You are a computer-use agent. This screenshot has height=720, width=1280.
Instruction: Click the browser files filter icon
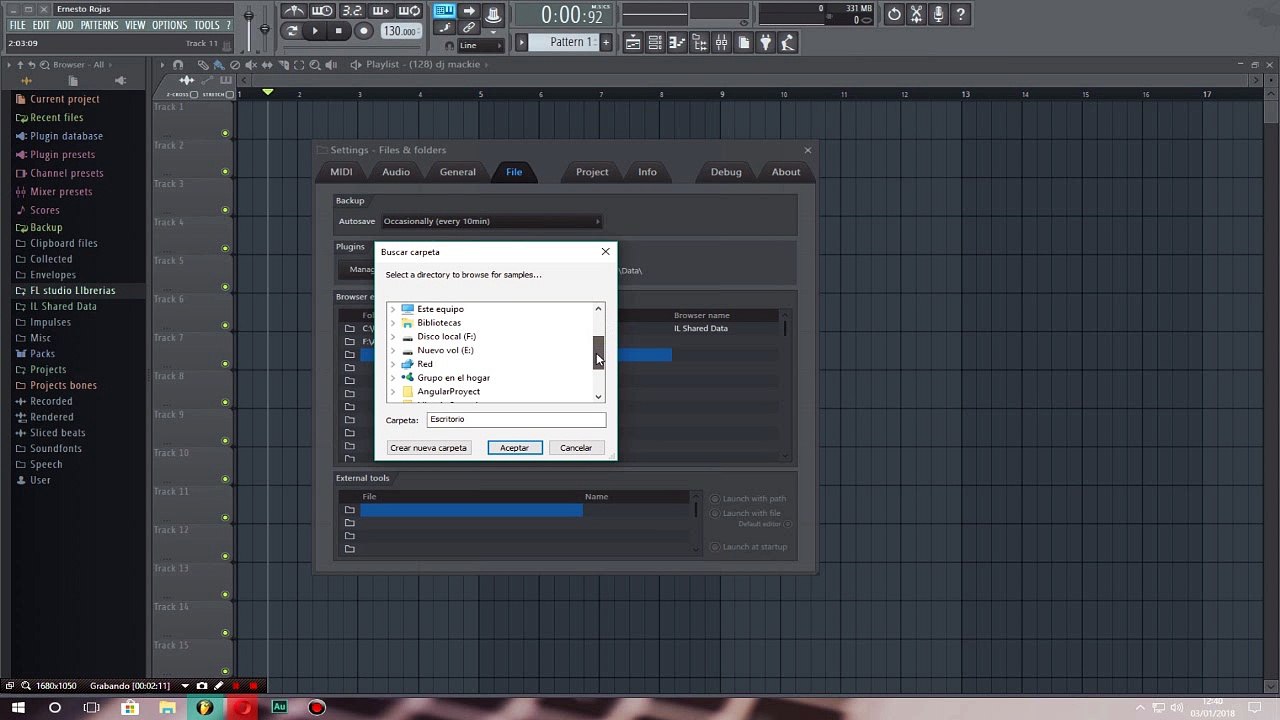click(x=74, y=81)
